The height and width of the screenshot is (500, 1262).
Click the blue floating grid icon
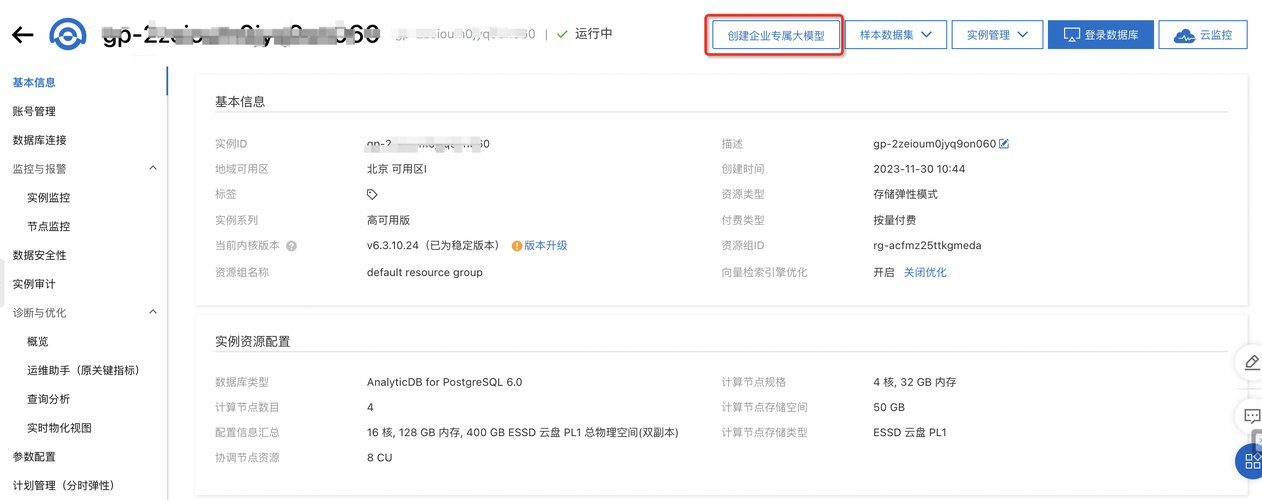1251,461
